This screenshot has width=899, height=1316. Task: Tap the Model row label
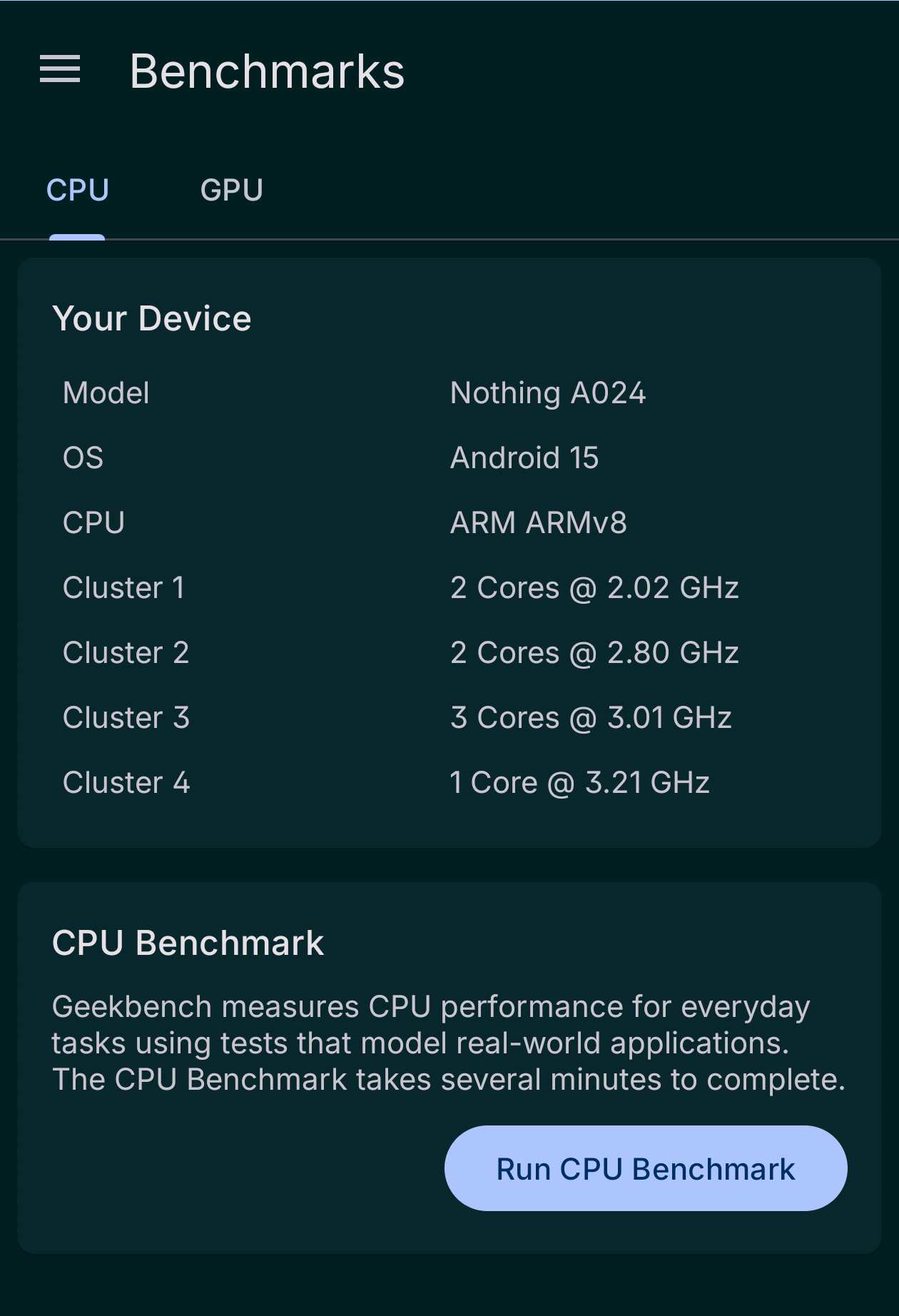[106, 393]
